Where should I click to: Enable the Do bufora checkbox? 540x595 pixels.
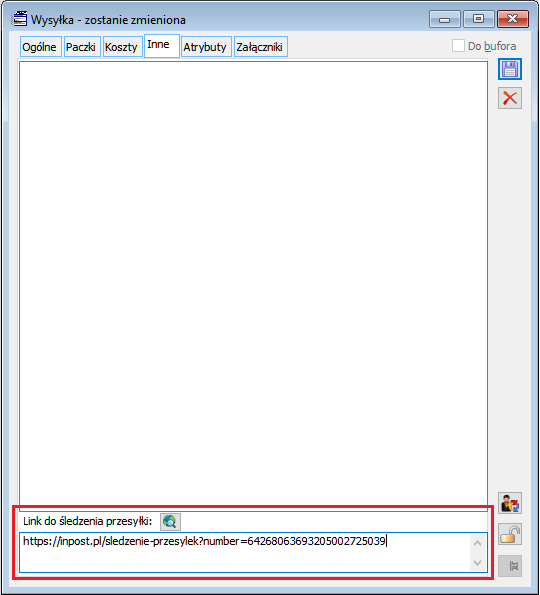(458, 46)
